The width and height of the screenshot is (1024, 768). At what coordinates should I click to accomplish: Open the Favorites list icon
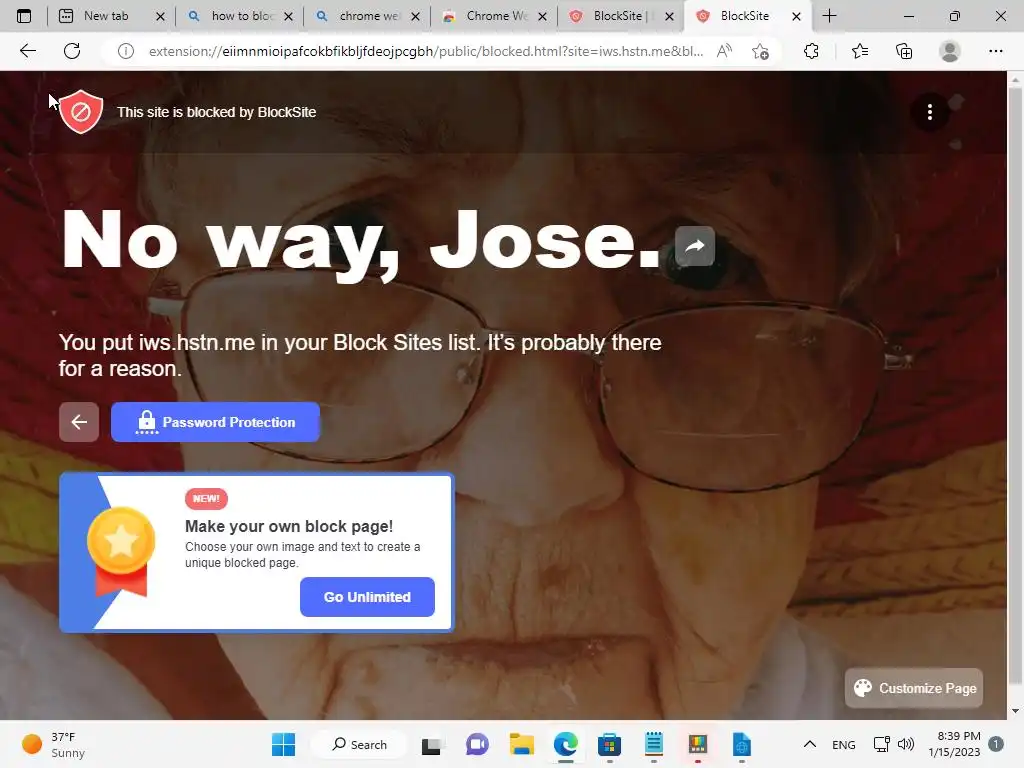[860, 51]
